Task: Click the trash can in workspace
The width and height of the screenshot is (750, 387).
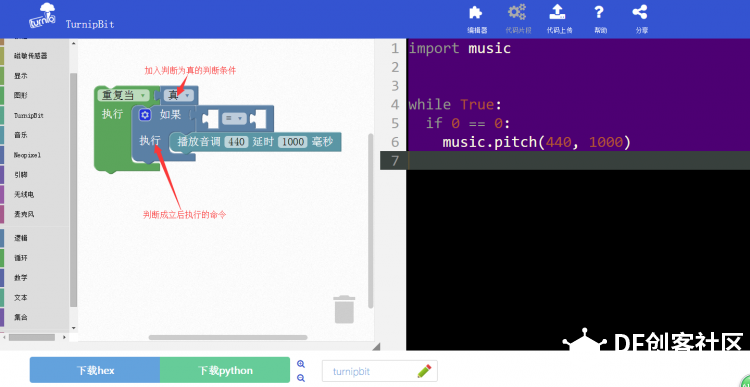Action: pos(344,309)
